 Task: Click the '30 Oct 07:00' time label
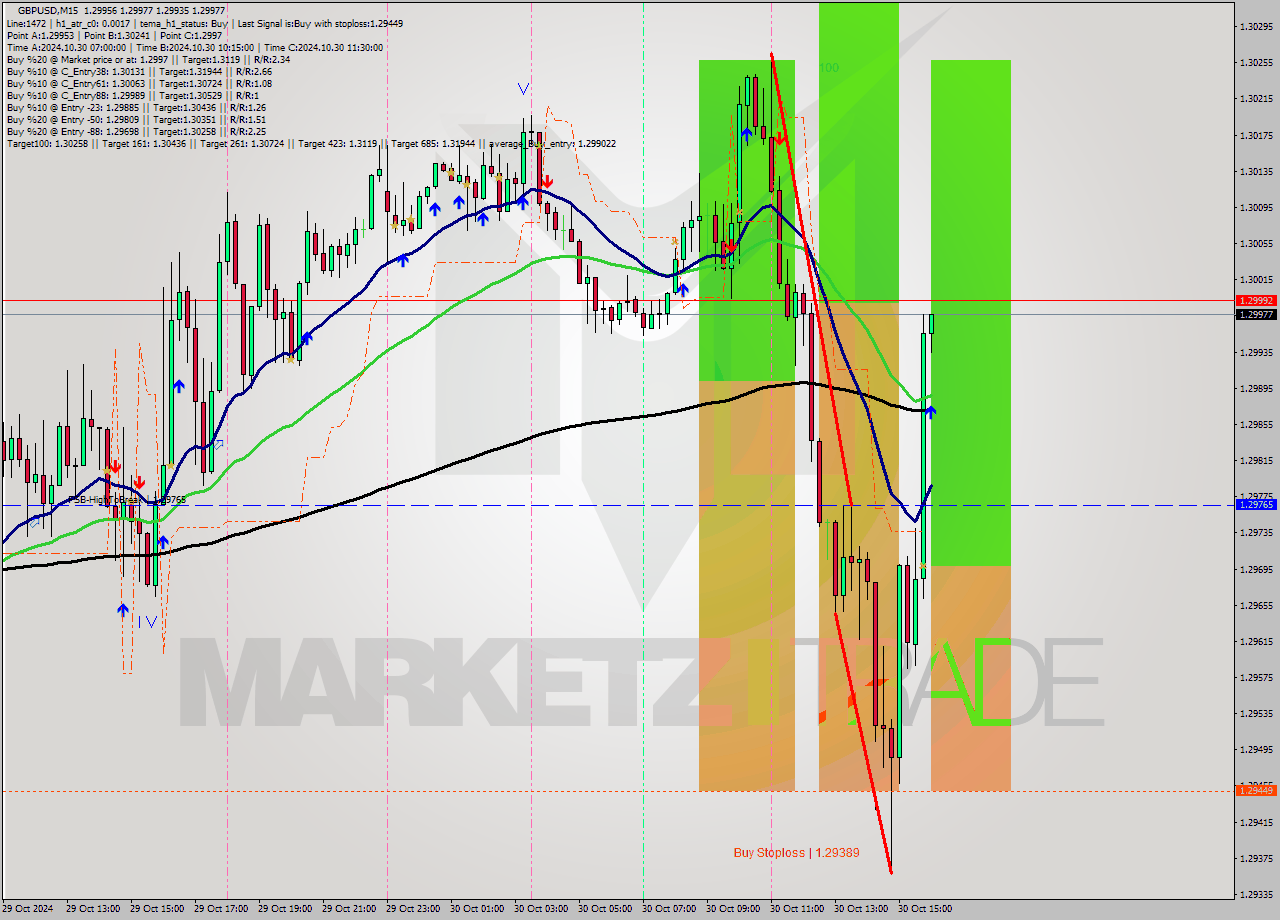[669, 909]
